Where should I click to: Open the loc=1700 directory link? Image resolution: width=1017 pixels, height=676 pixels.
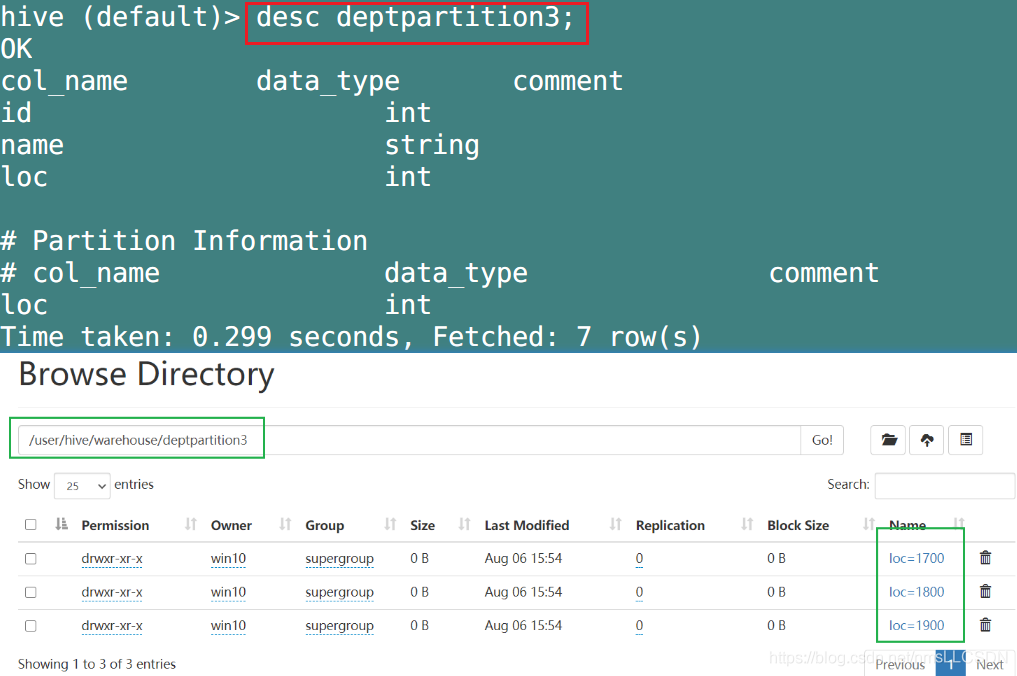pos(916,558)
